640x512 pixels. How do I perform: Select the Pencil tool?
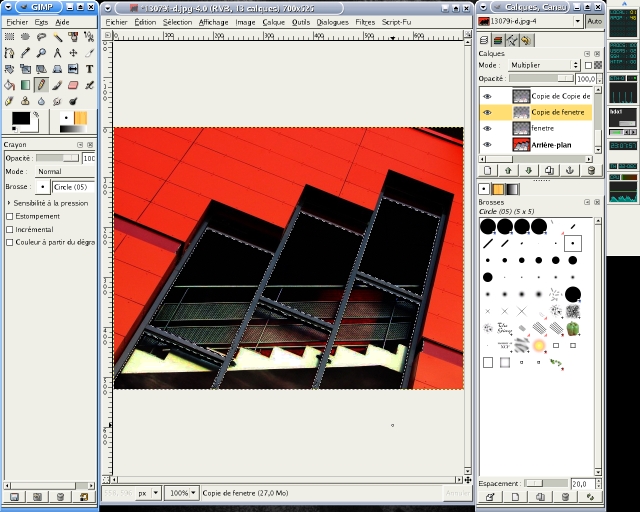(x=41, y=85)
